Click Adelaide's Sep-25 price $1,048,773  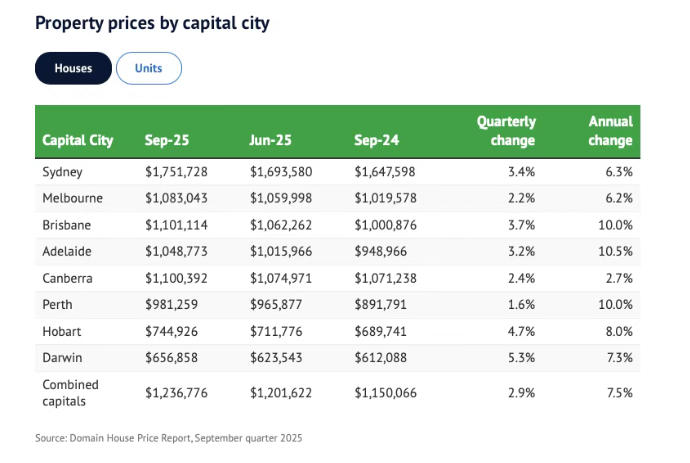[x=179, y=251]
